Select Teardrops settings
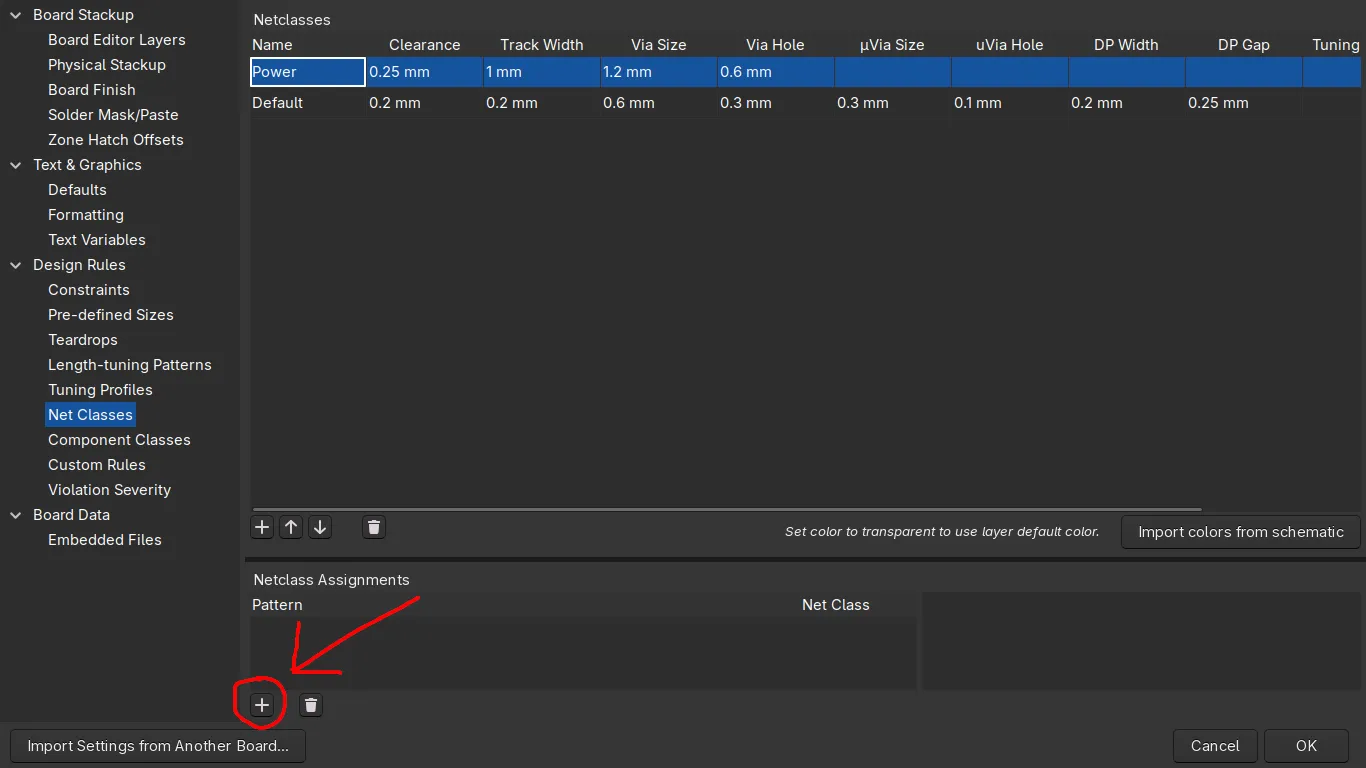The height and width of the screenshot is (768, 1366). [83, 340]
